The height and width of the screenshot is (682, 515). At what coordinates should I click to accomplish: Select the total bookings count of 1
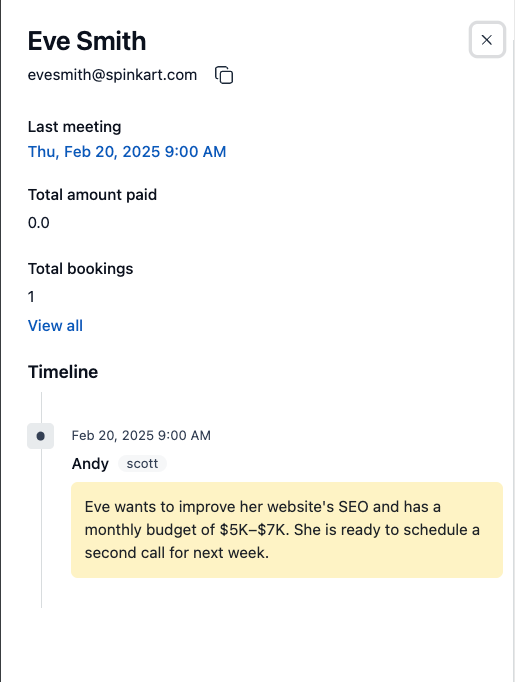(31, 297)
